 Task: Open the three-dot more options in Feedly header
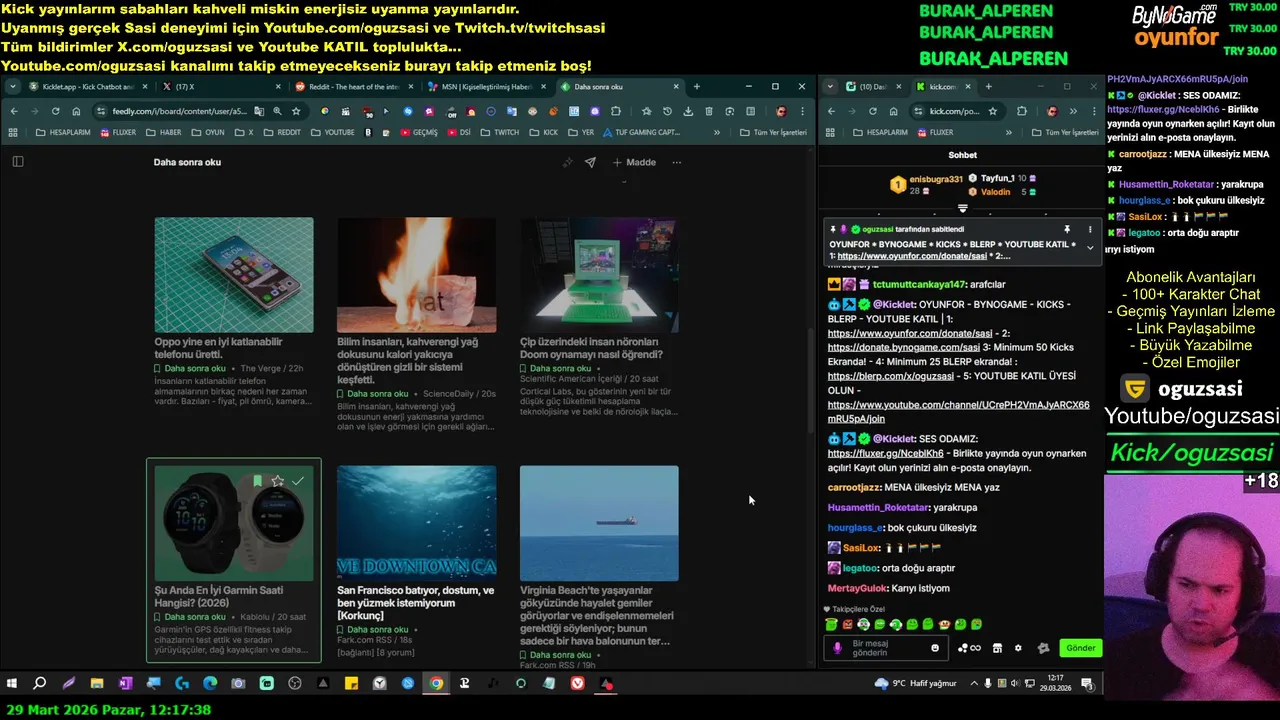(677, 162)
